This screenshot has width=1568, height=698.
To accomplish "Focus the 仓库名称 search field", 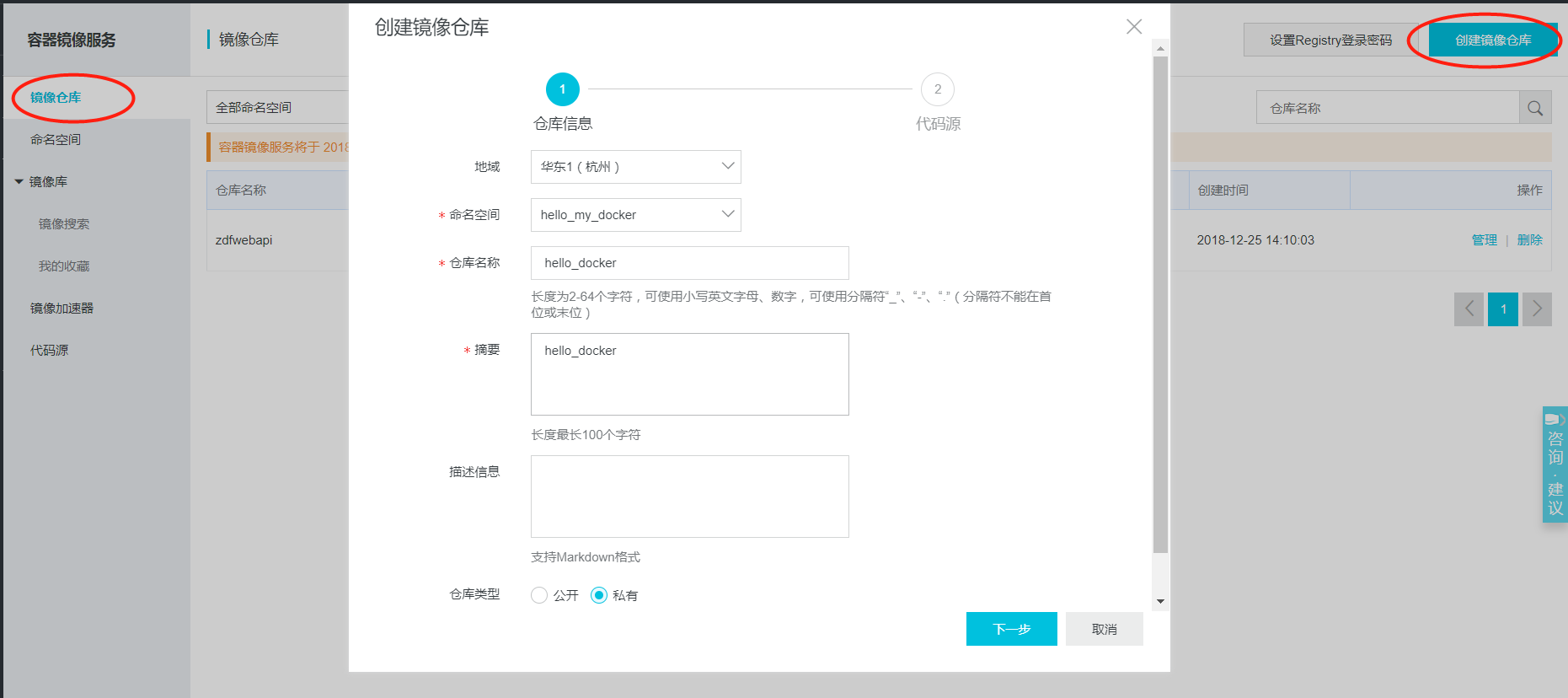I will coord(1388,108).
